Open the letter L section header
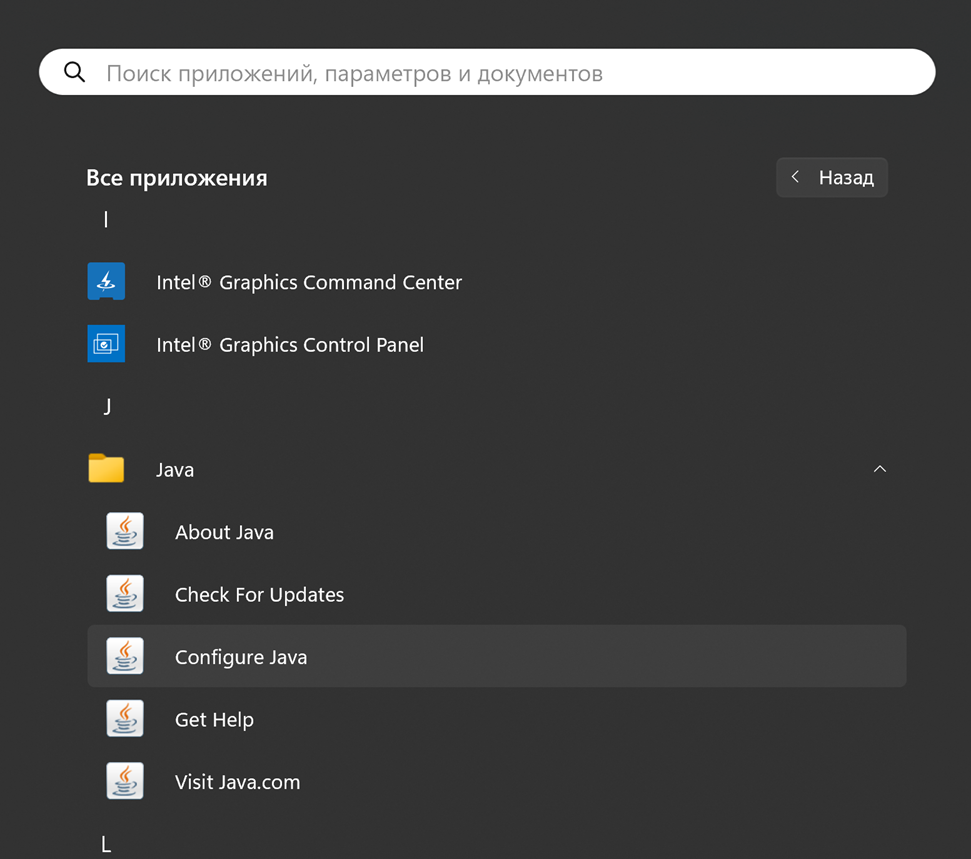Viewport: 971px width, 859px height. [106, 844]
